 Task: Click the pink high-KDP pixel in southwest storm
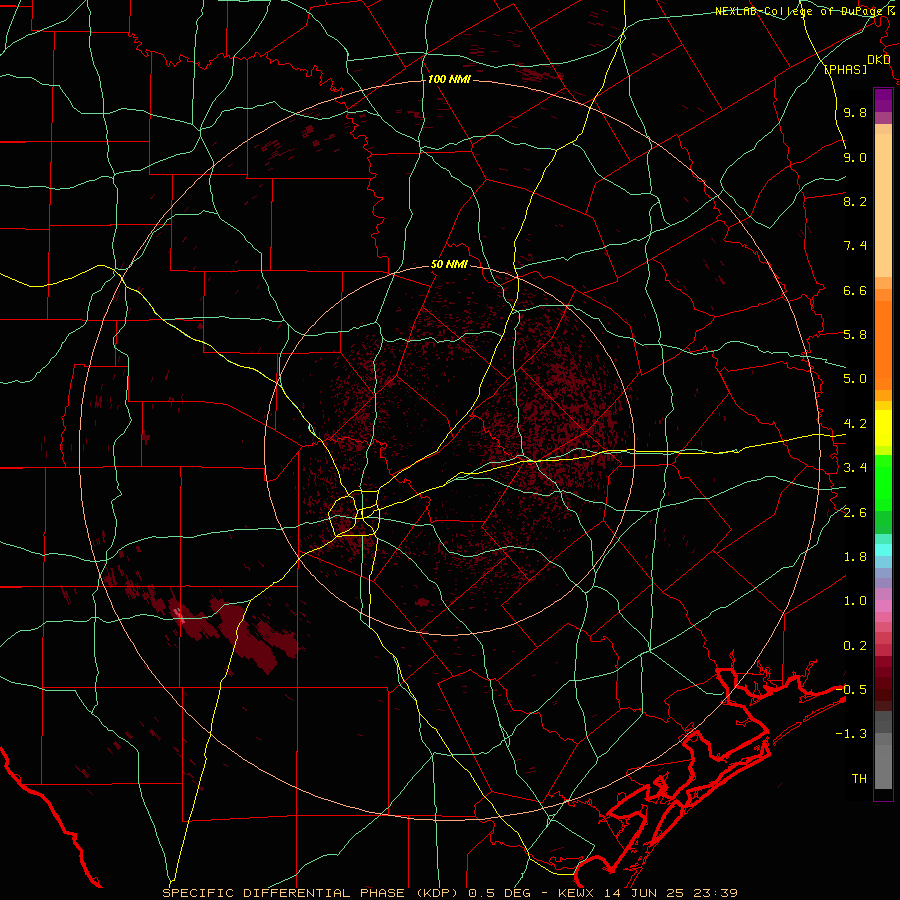click(179, 615)
